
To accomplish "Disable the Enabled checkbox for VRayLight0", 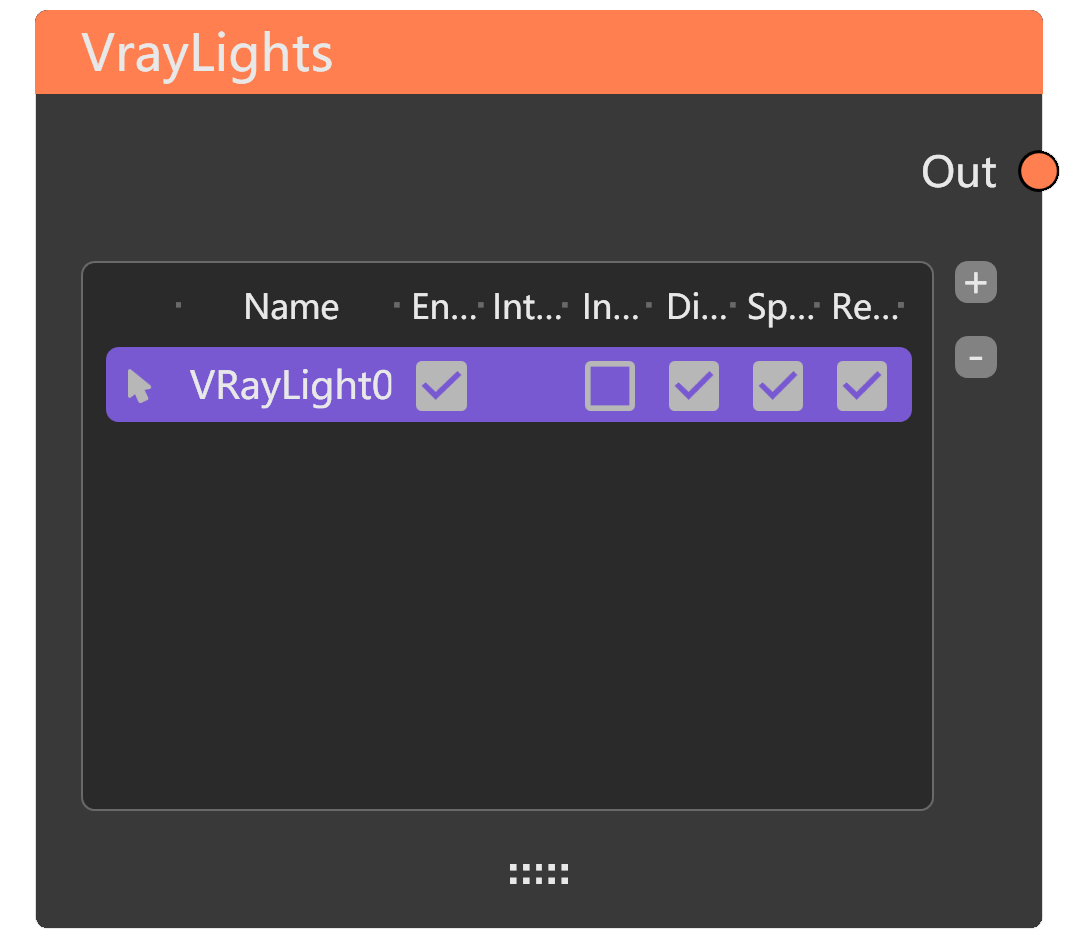I will coord(441,385).
